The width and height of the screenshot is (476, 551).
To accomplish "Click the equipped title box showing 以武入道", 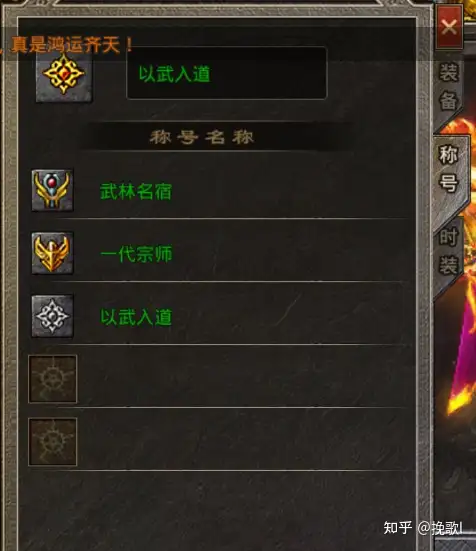I will pyautogui.click(x=227, y=73).
